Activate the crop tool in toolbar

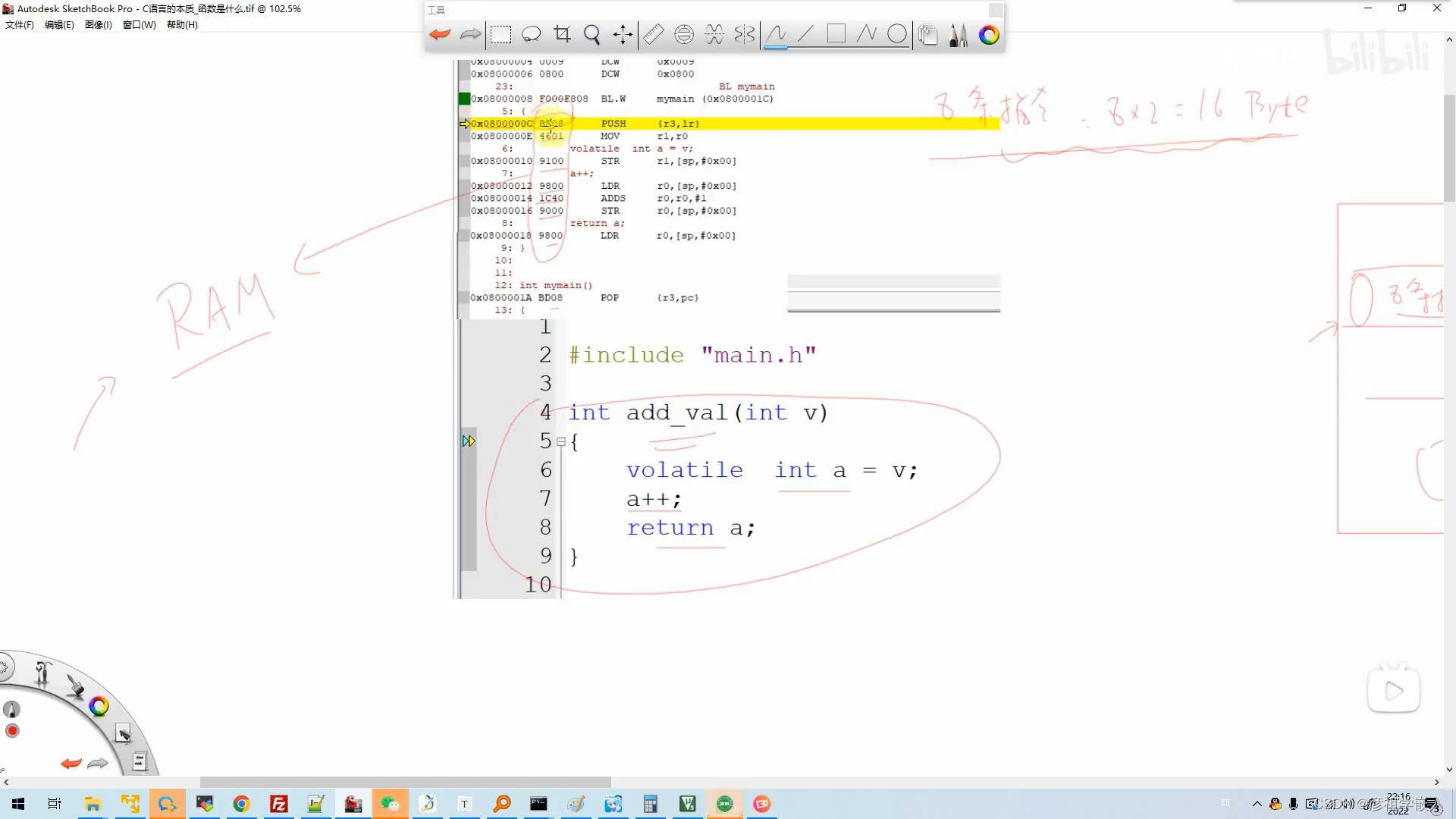point(562,34)
